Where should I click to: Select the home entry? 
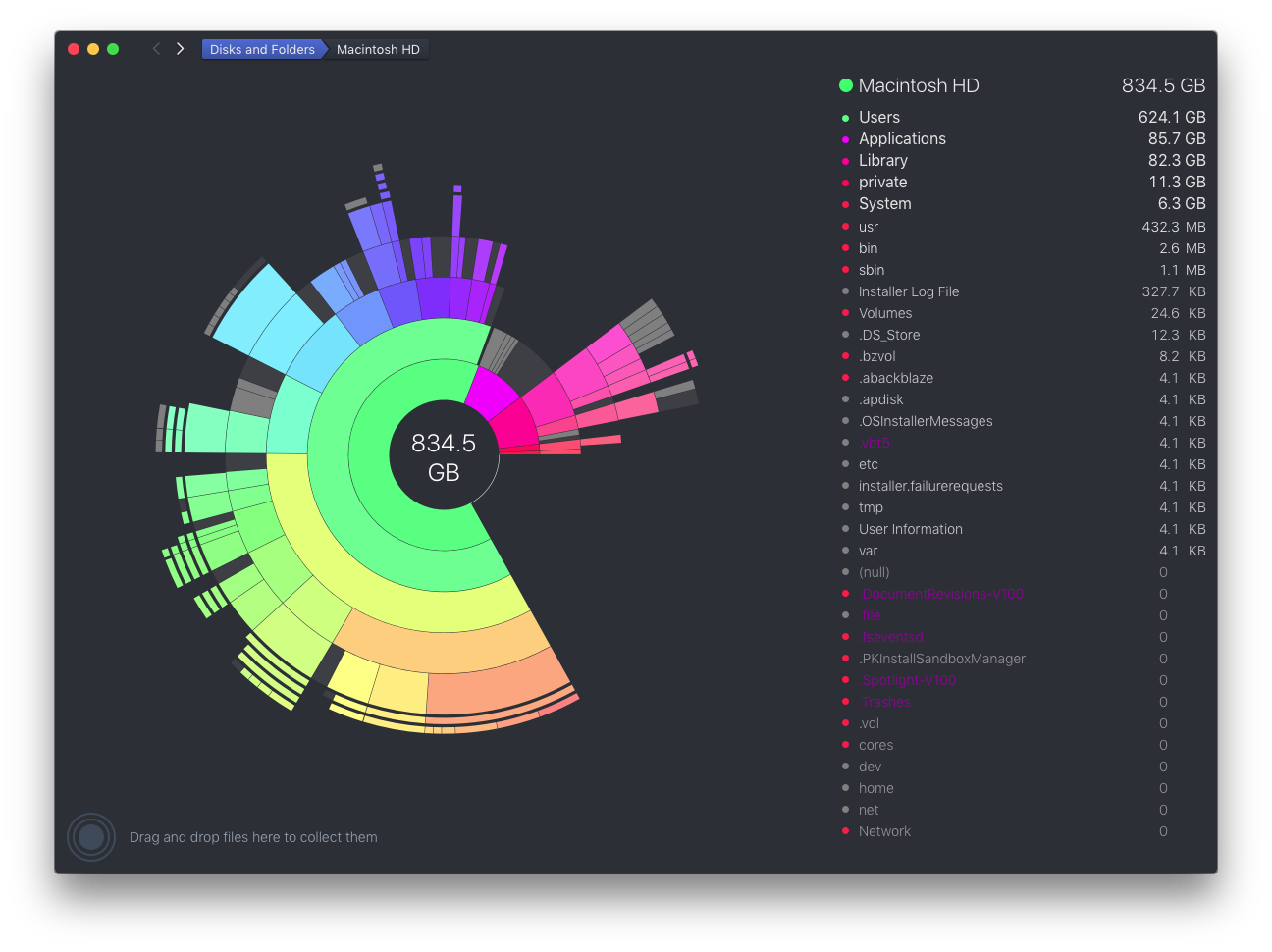click(1023, 788)
